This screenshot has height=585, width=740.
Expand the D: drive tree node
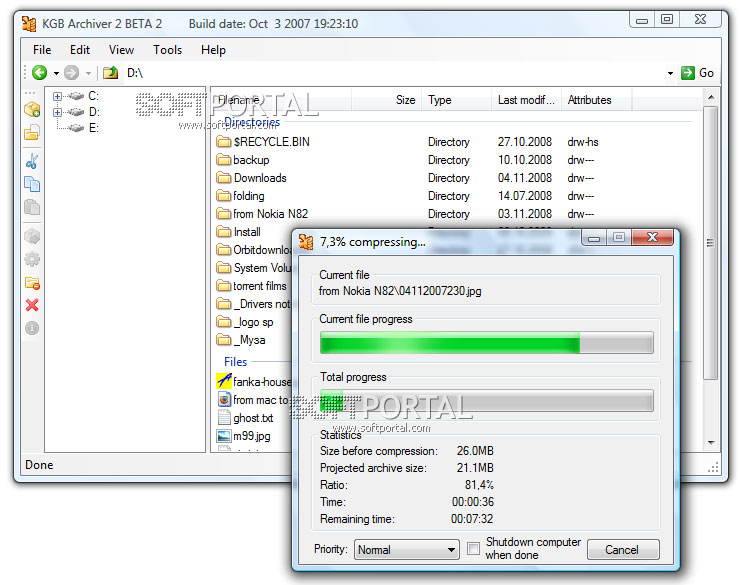57,112
